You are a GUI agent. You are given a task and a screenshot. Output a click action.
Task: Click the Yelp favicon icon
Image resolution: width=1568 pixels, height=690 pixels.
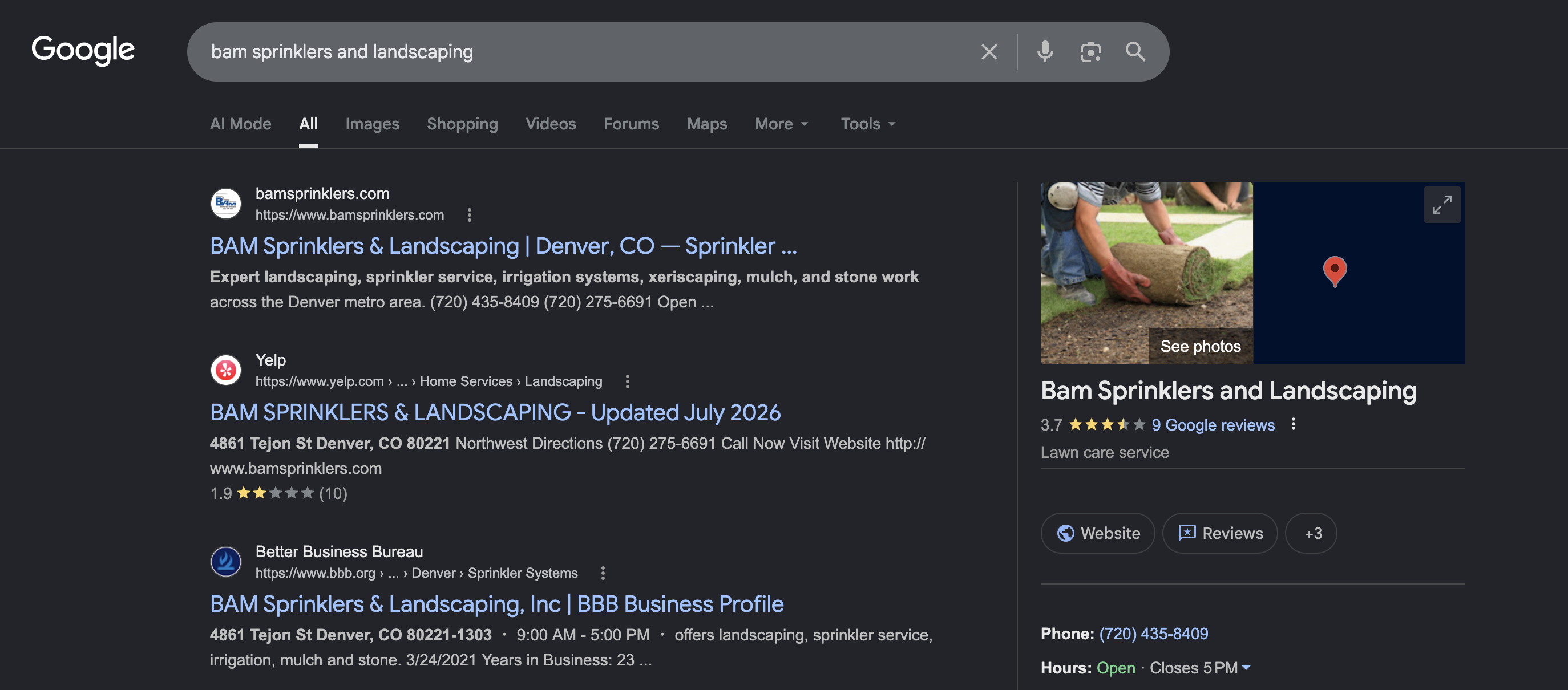[226, 370]
